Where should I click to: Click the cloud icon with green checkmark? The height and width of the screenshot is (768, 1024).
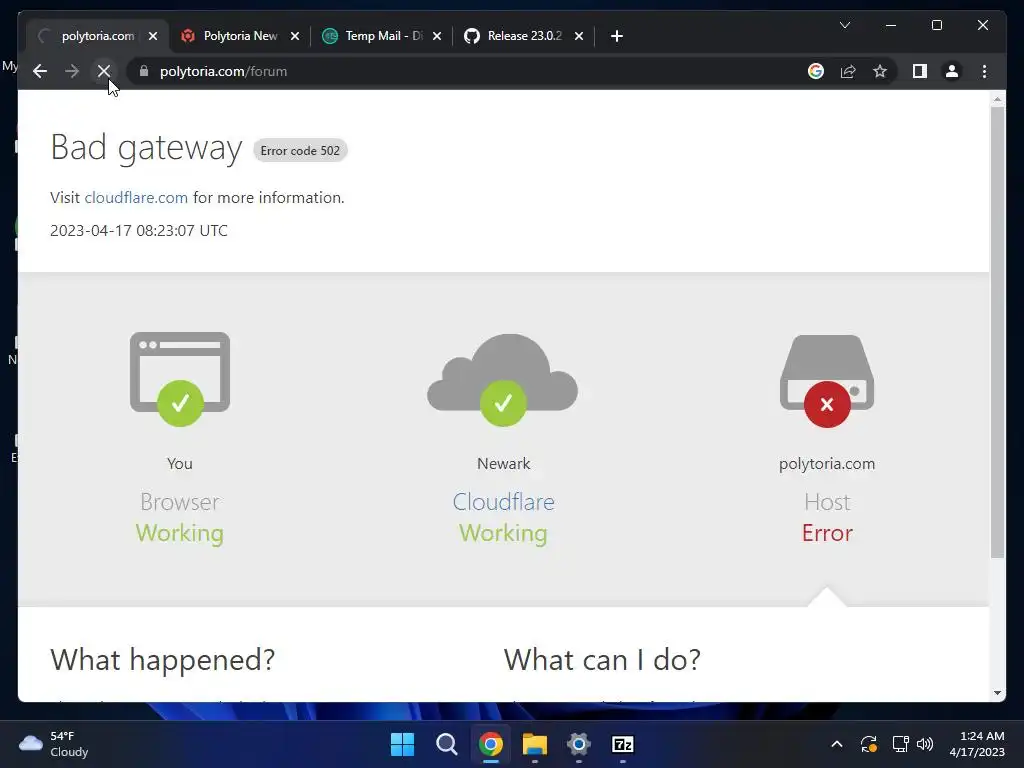(x=503, y=379)
